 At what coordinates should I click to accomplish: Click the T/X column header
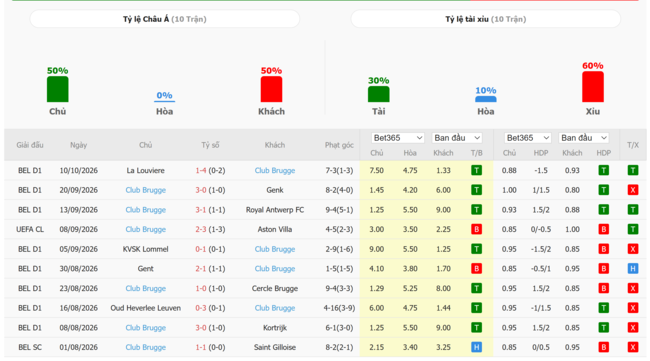pos(633,145)
